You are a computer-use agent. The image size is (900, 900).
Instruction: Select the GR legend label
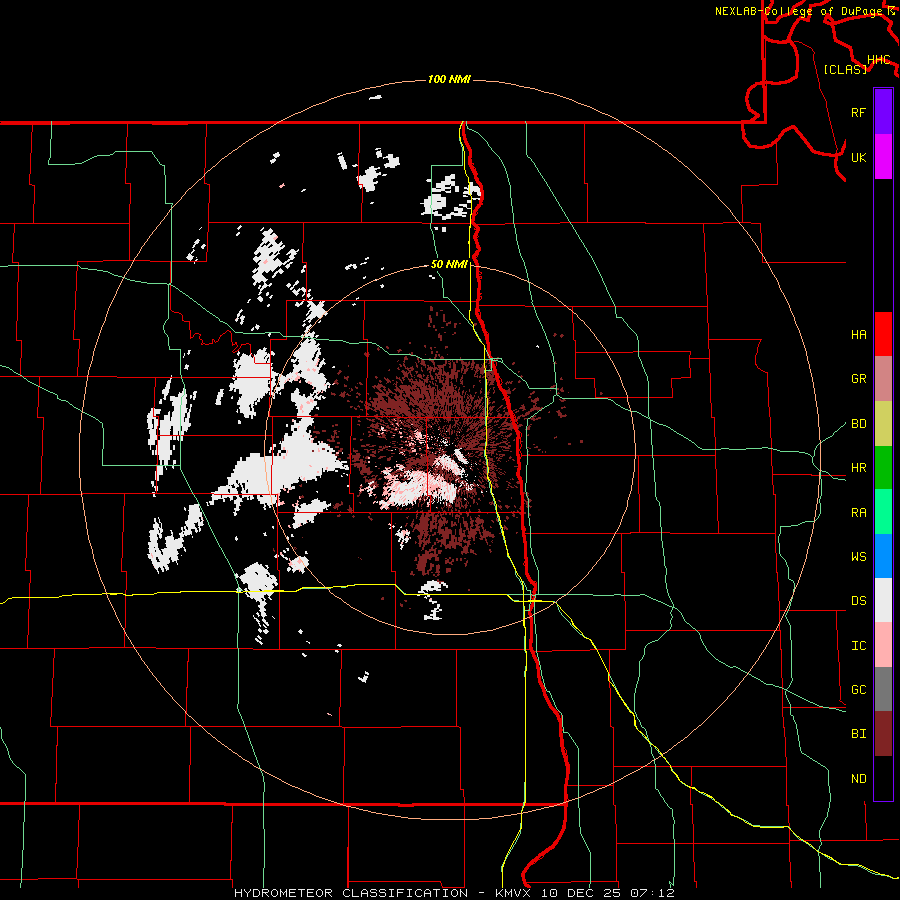(x=858, y=379)
